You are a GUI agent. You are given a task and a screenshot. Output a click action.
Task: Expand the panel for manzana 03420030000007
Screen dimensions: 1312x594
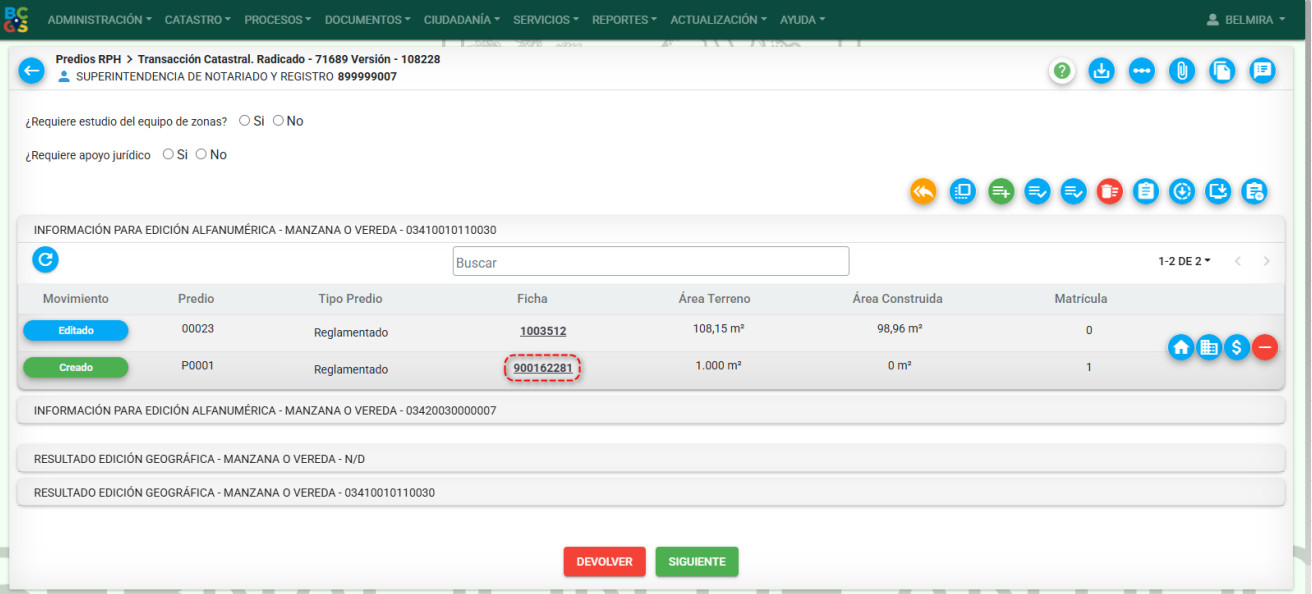(x=650, y=410)
